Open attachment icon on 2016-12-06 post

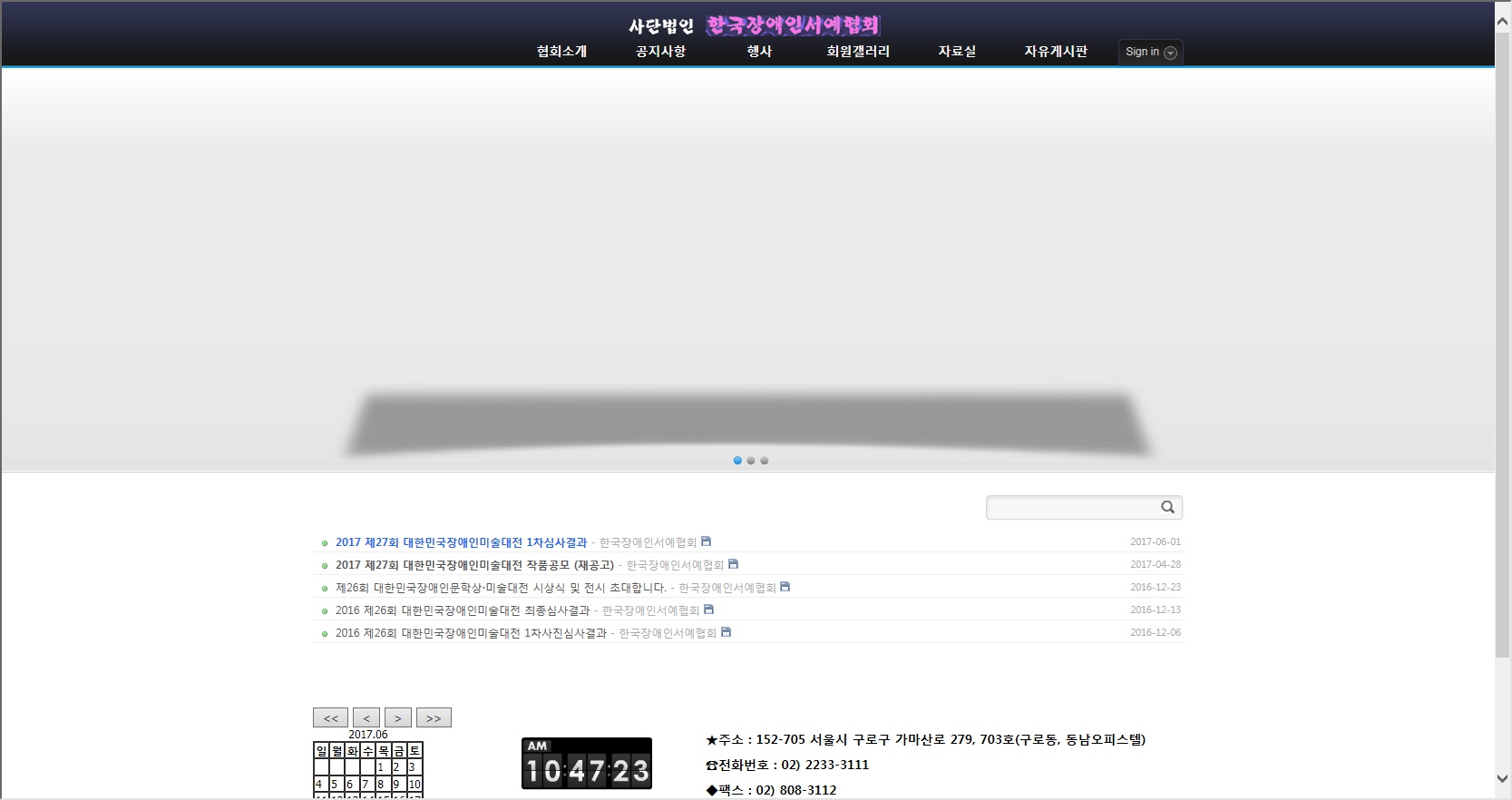point(726,632)
